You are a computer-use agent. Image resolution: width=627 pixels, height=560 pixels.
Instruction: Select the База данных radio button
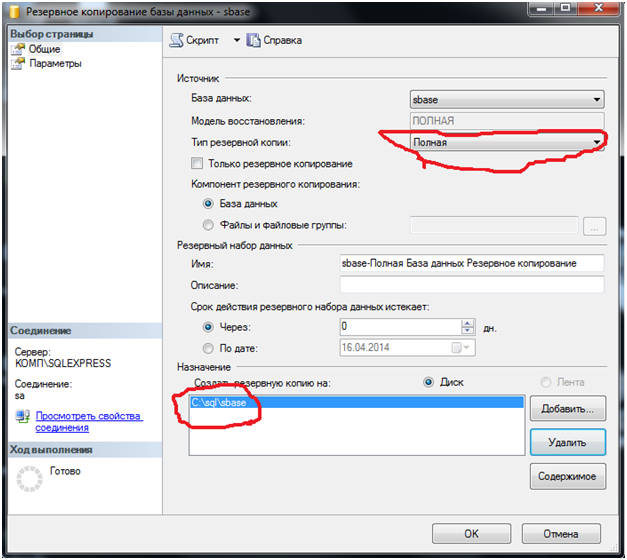click(x=208, y=204)
